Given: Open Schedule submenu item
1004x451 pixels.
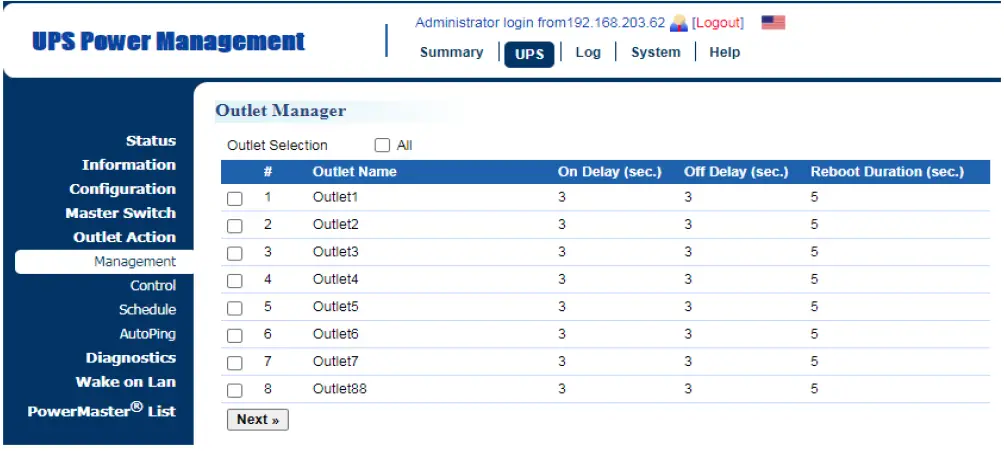Looking at the screenshot, I should (147, 310).
